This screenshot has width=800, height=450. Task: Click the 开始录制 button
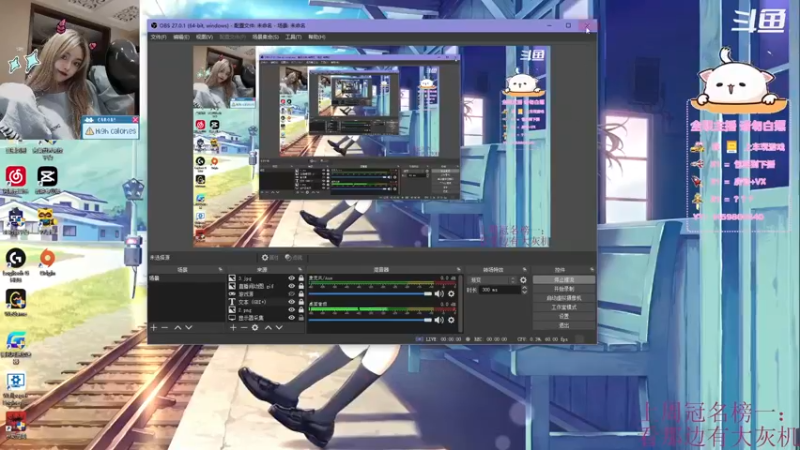click(564, 289)
